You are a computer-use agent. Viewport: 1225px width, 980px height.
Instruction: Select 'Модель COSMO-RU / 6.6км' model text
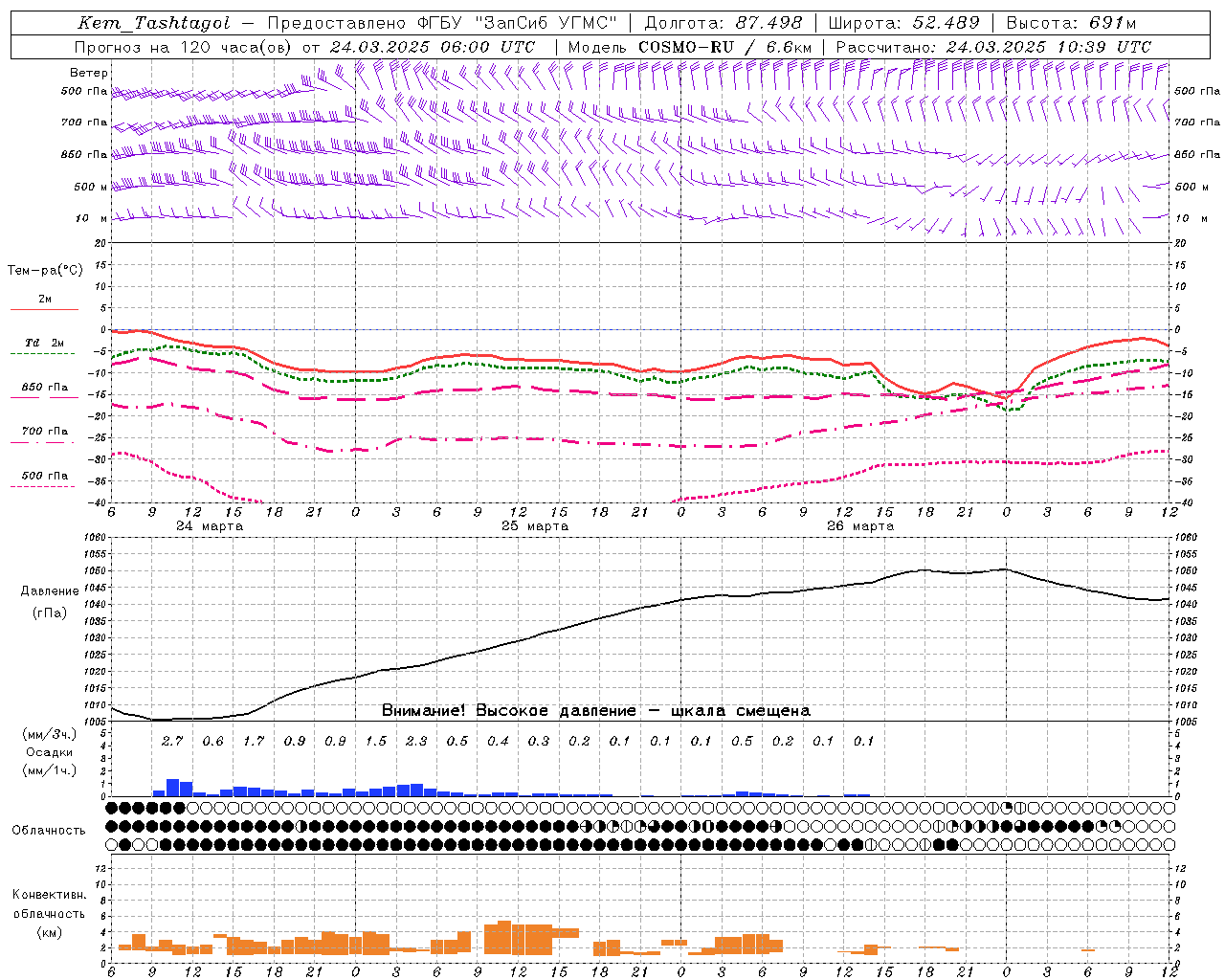690,47
